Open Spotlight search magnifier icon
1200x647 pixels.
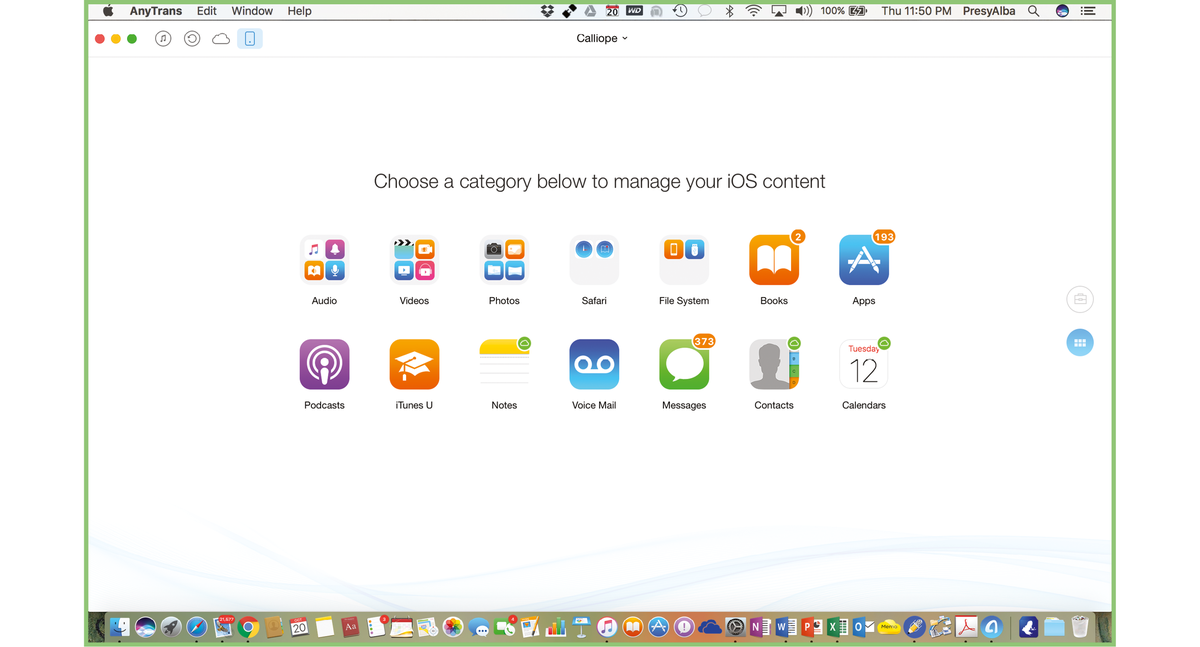pyautogui.click(x=1034, y=11)
